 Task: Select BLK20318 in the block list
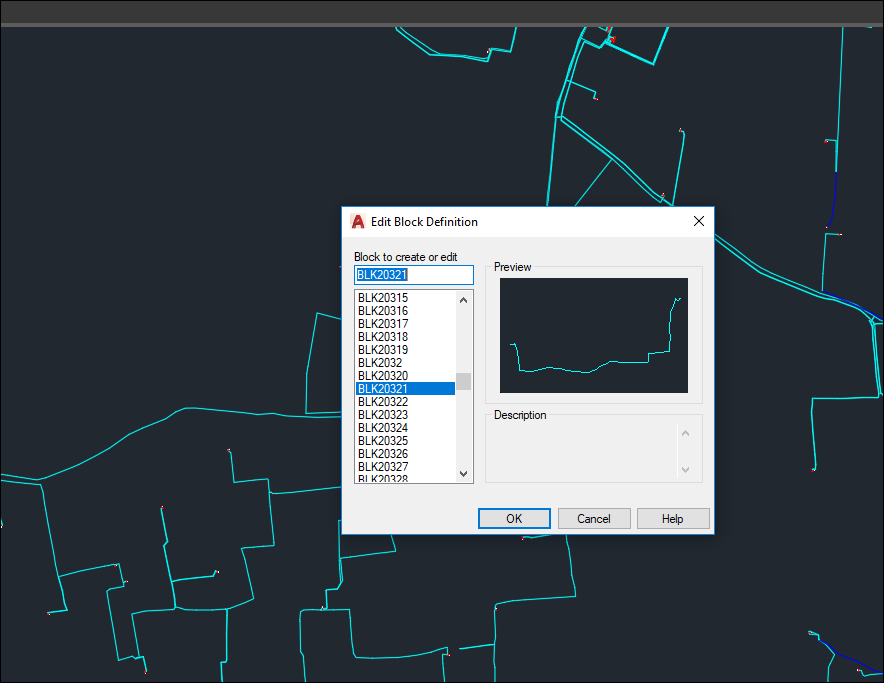tap(405, 337)
